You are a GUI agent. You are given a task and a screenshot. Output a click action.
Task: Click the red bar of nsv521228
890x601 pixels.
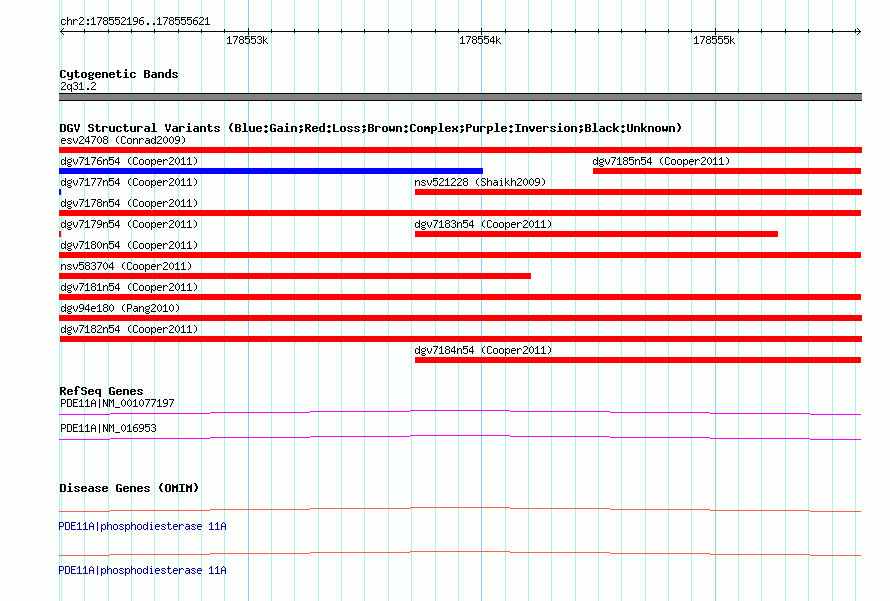coord(639,192)
